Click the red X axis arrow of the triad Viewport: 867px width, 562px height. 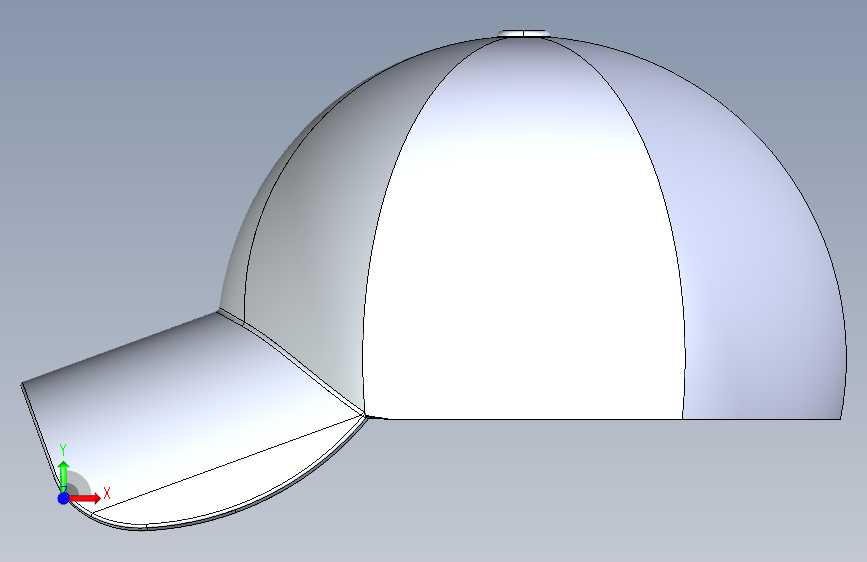point(86,498)
